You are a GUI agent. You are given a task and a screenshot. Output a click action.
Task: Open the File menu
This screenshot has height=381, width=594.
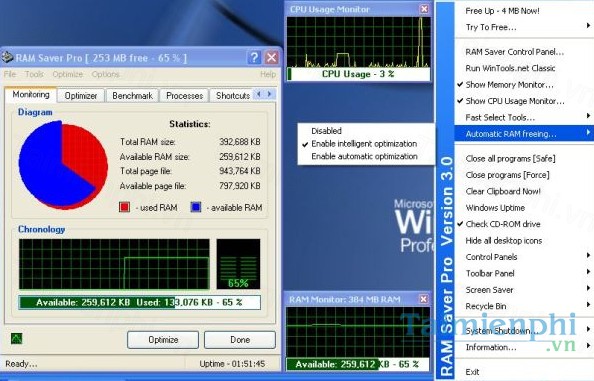pyautogui.click(x=10, y=74)
